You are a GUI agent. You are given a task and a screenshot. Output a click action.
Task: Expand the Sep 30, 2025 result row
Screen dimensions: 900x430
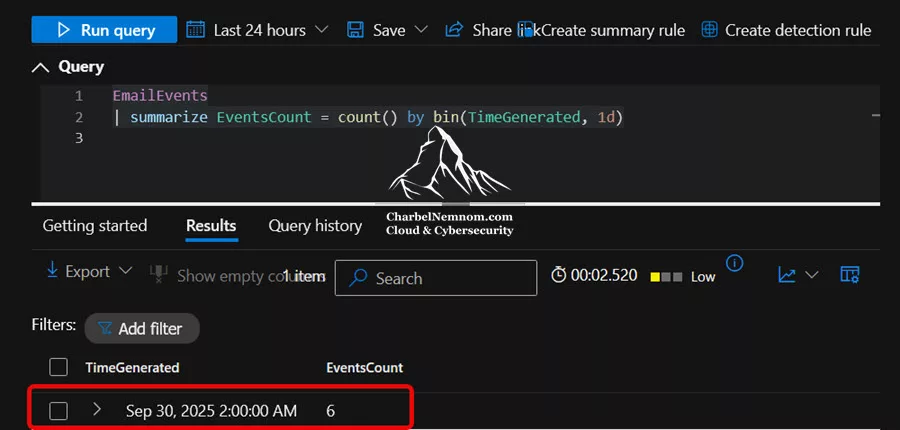point(96,409)
